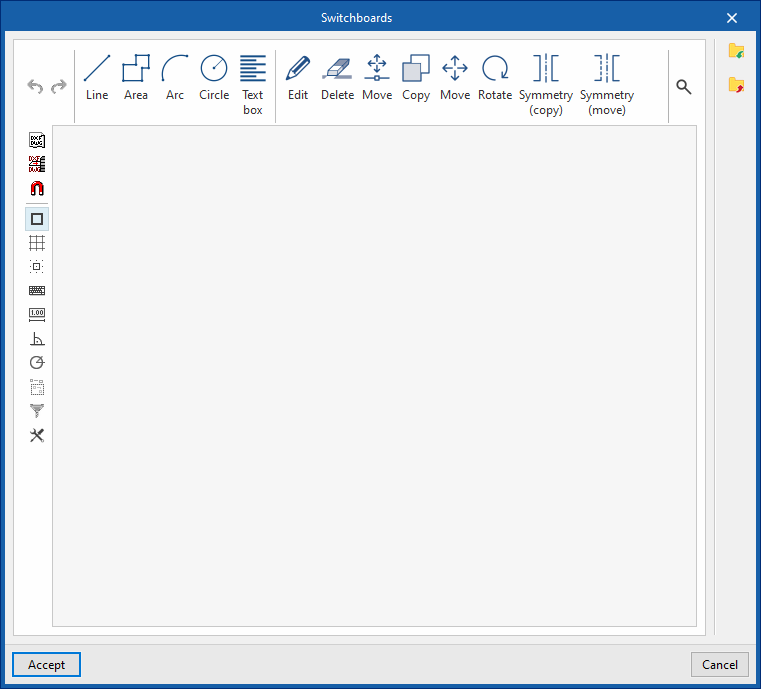Choose Symmetry (move) tool
Screen dimensions: 761x689
click(x=607, y=85)
